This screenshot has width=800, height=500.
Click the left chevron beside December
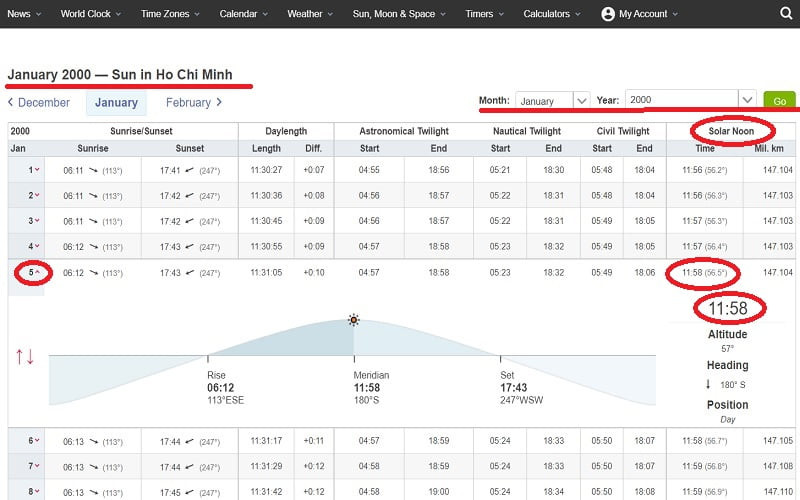(x=10, y=102)
